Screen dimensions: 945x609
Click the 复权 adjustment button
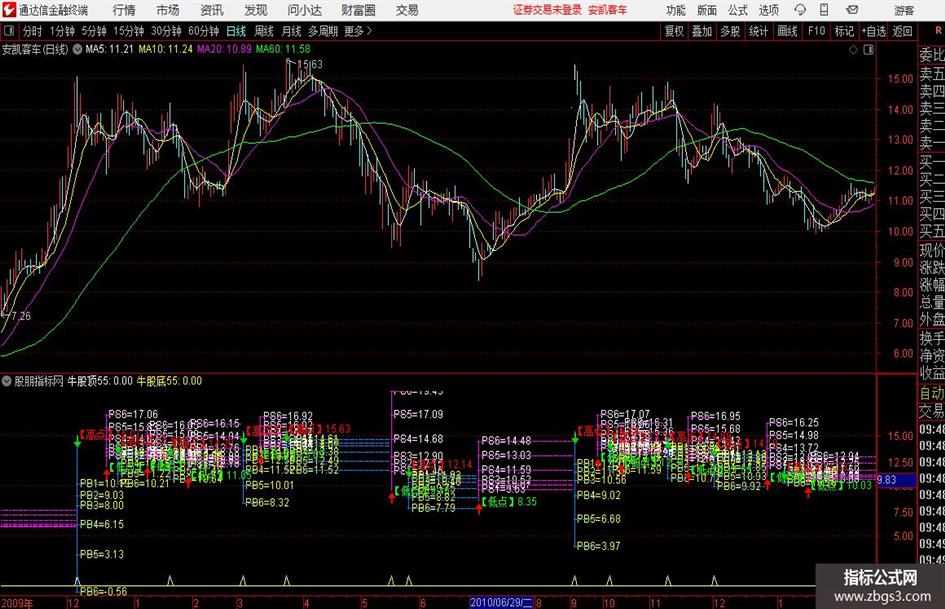tap(674, 31)
